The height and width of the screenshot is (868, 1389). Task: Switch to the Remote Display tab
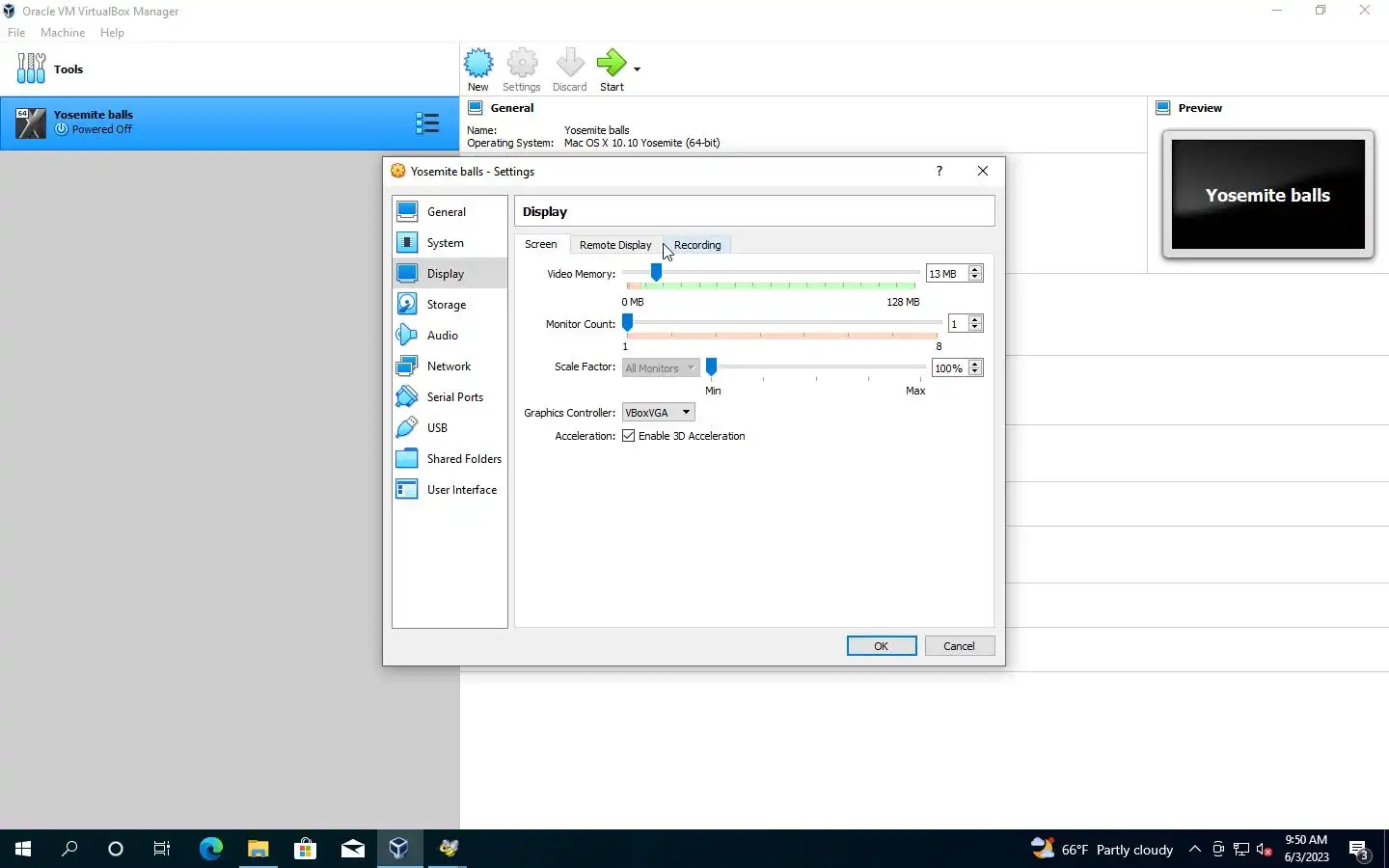(615, 245)
